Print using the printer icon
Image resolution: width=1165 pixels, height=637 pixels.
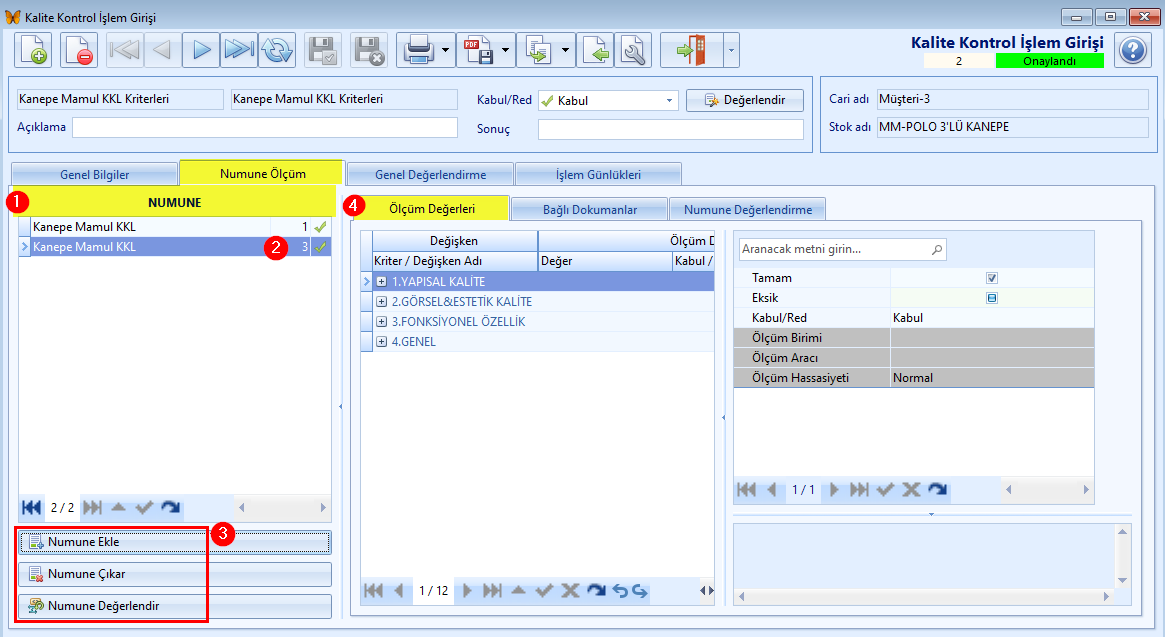click(x=418, y=51)
